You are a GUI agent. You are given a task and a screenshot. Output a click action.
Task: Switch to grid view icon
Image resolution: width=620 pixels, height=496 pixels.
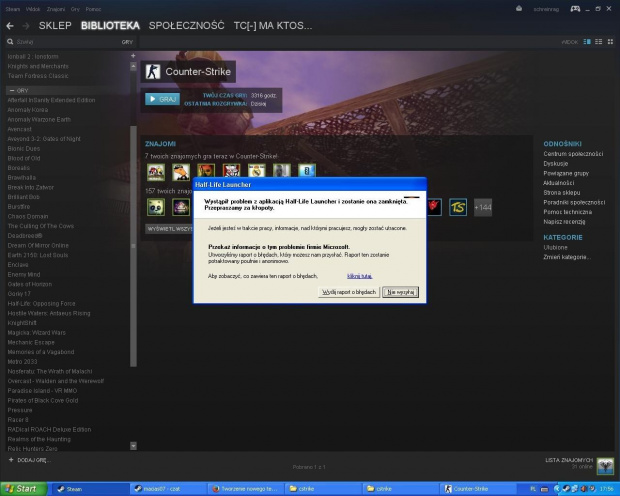click(x=610, y=42)
